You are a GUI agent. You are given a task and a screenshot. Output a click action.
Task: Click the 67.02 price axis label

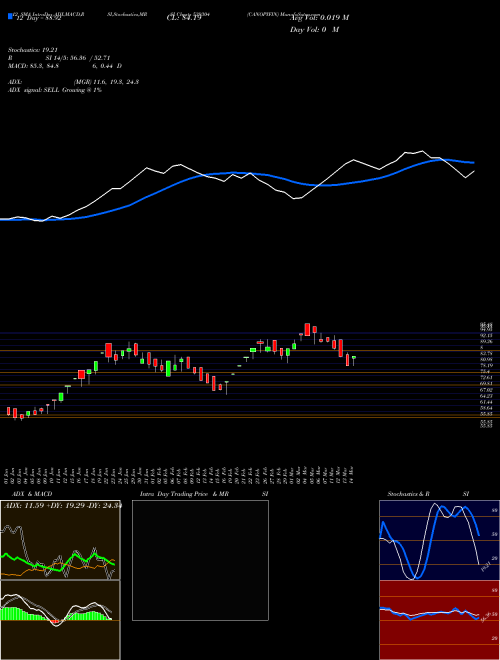486,390
